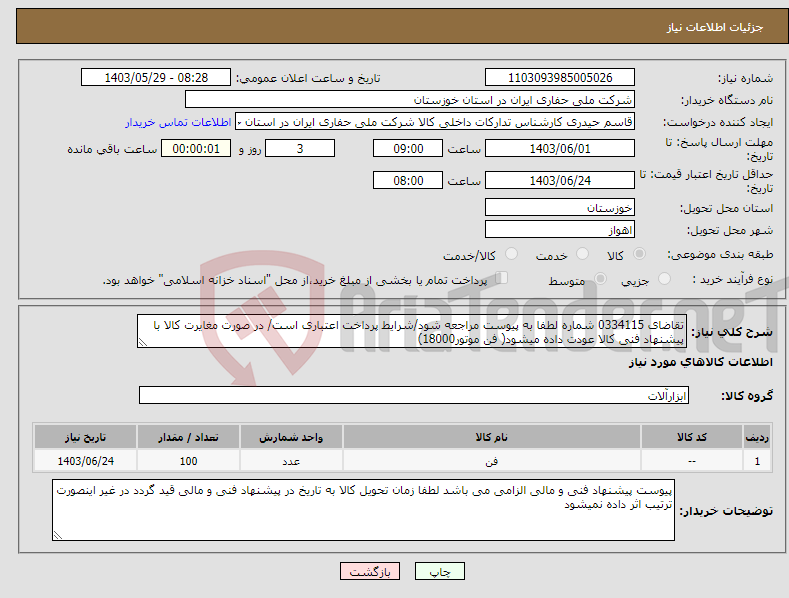The width and height of the screenshot is (789, 598).
Task: Click the ردیف column header
Action: tap(757, 437)
